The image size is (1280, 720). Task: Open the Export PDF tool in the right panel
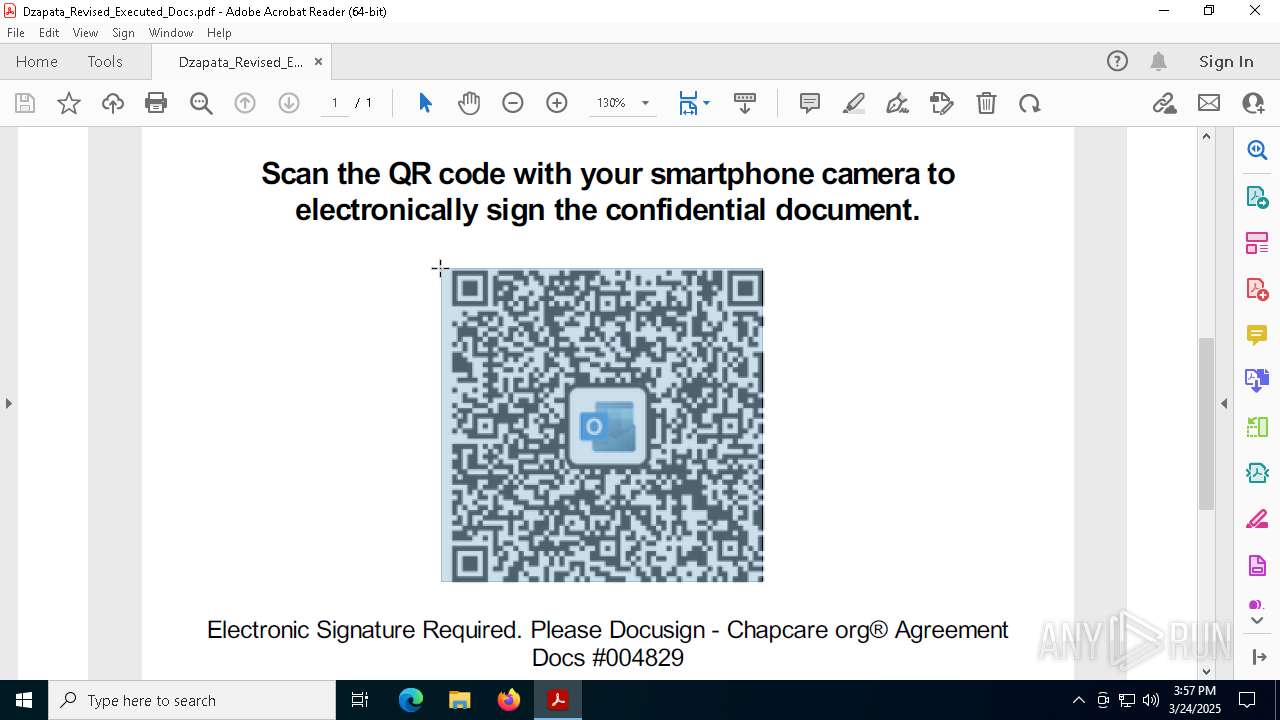pyautogui.click(x=1257, y=196)
